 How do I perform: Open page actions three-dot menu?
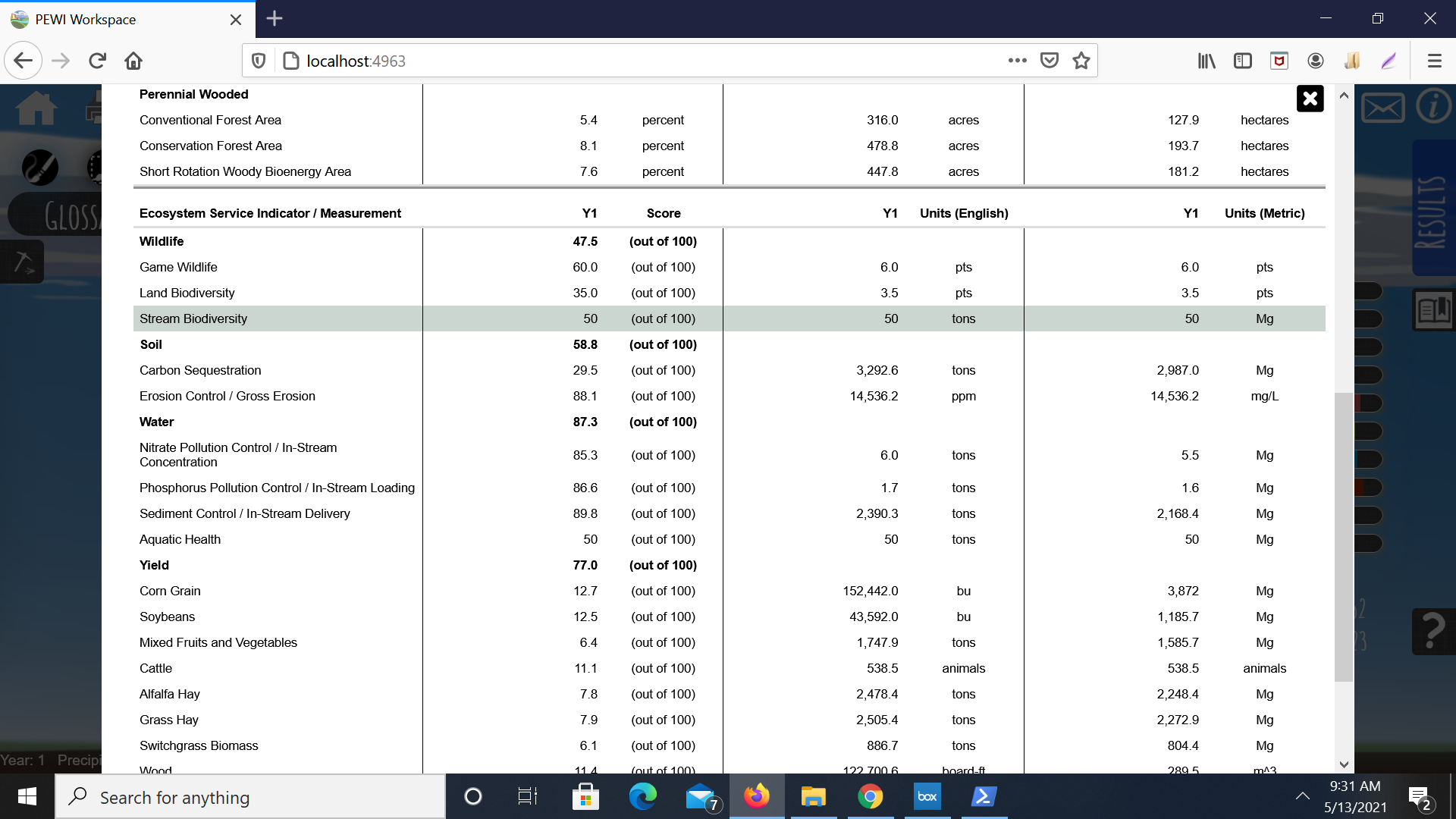tap(1017, 61)
